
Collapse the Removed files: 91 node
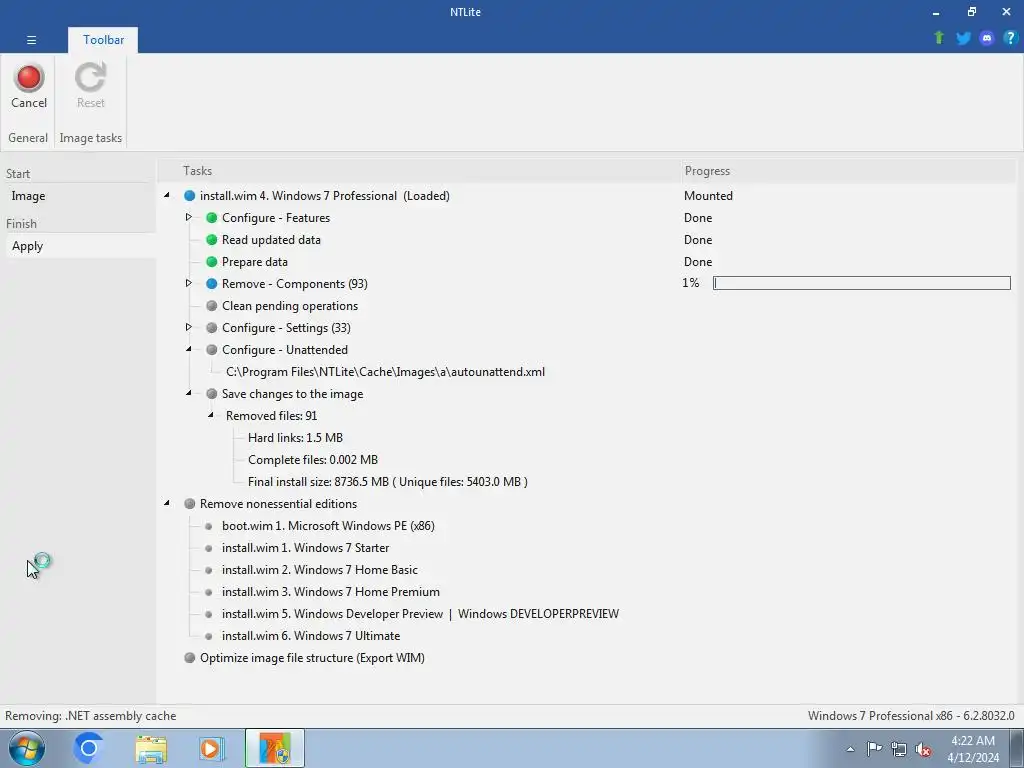211,415
